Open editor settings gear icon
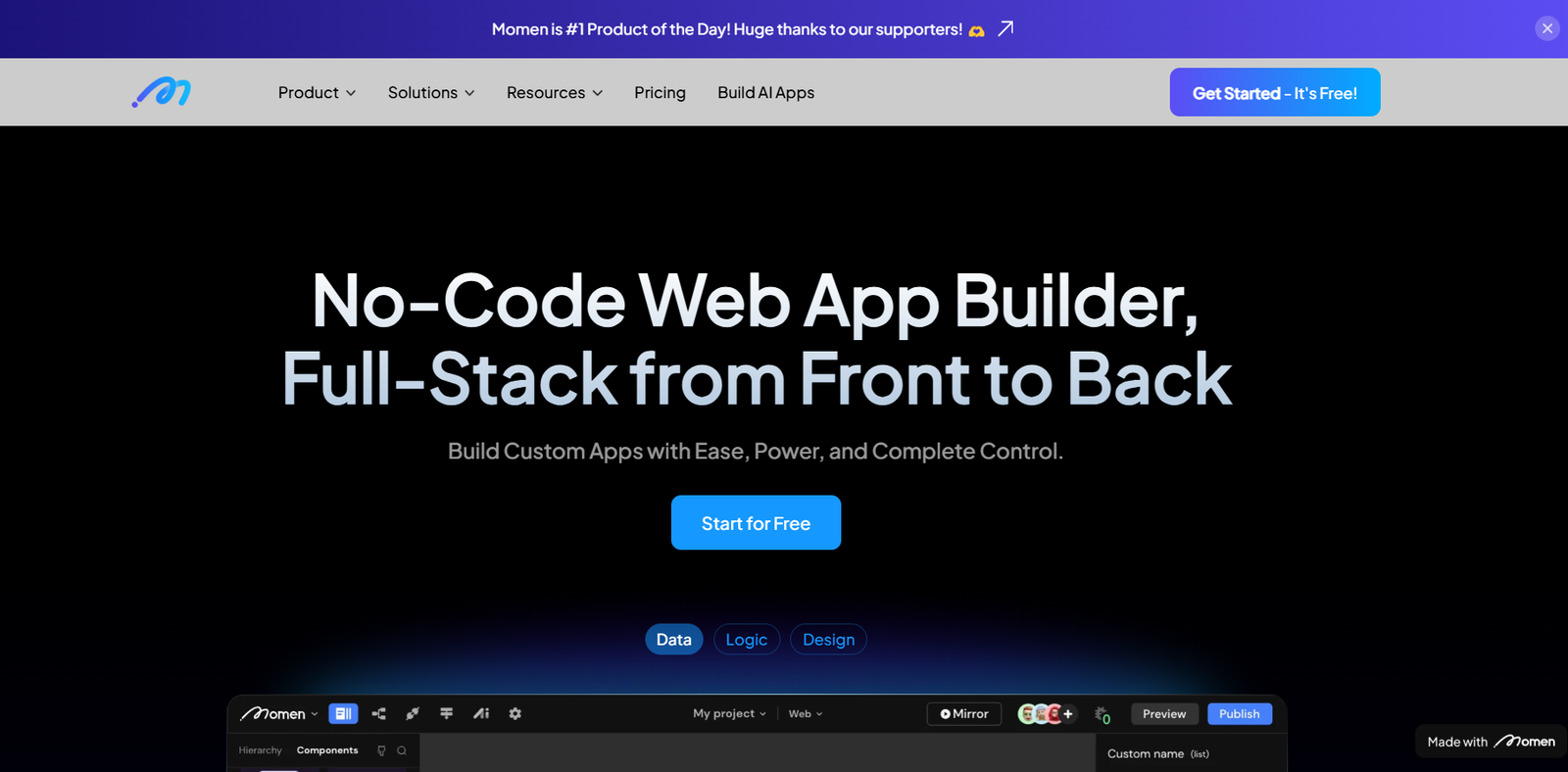 click(515, 713)
